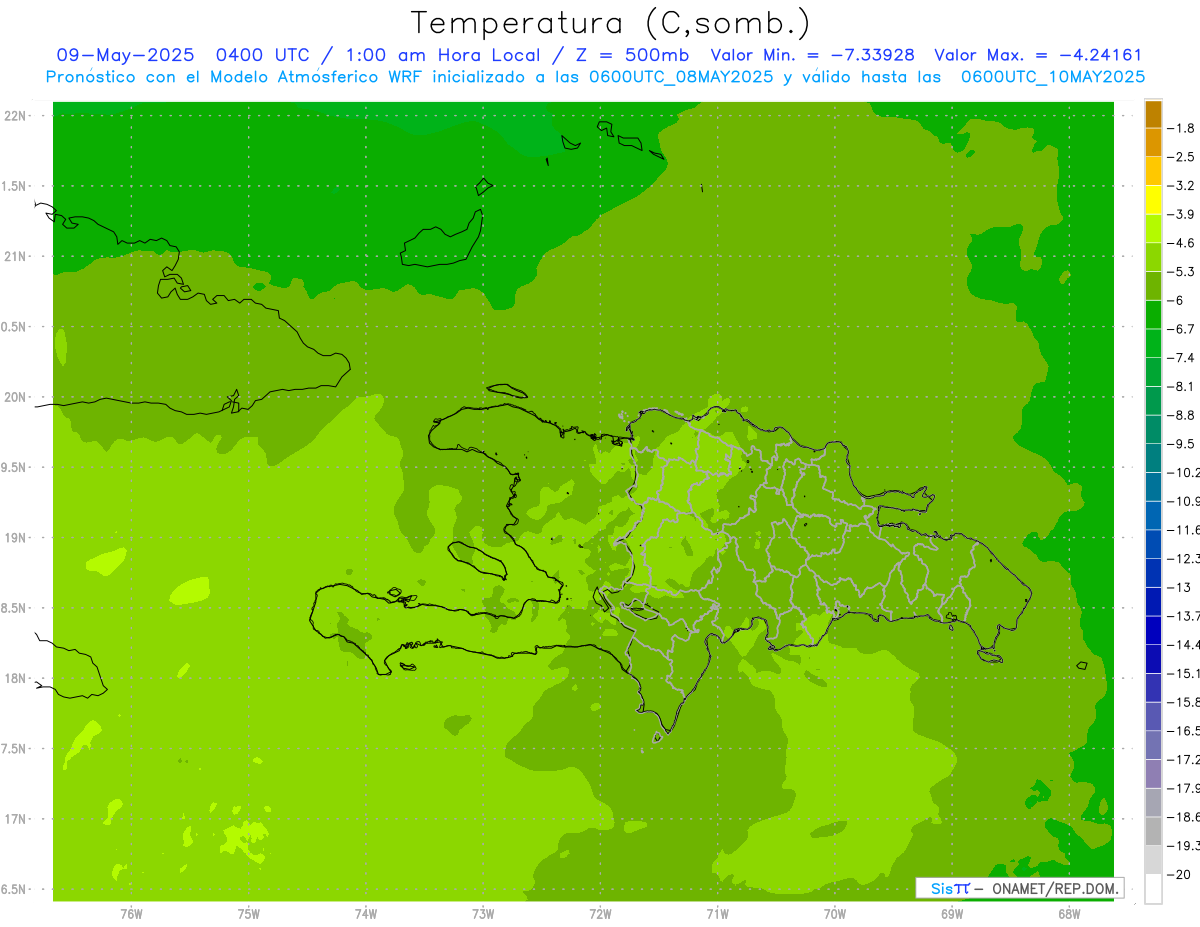Click the "7.5N" latitude axis label

pyautogui.click(x=15, y=749)
